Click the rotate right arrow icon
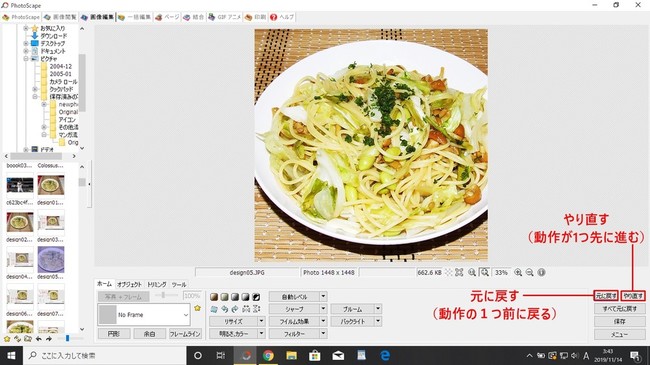 235,309
